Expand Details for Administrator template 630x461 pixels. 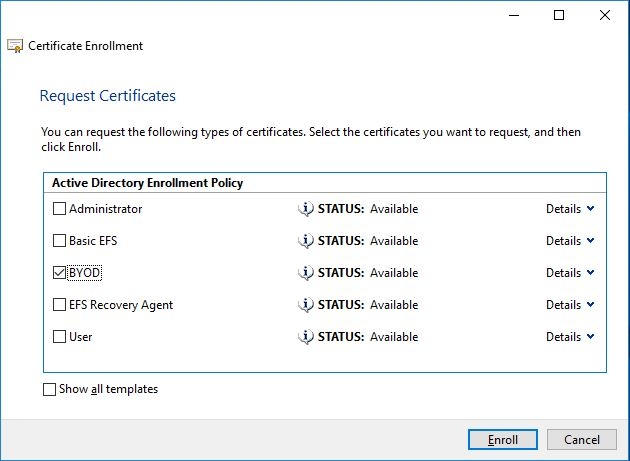(x=570, y=209)
